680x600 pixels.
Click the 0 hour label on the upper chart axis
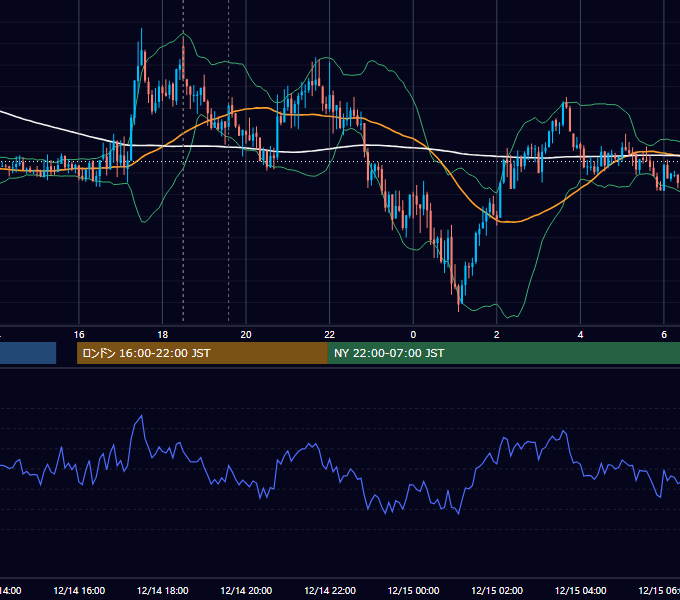[x=413, y=335]
